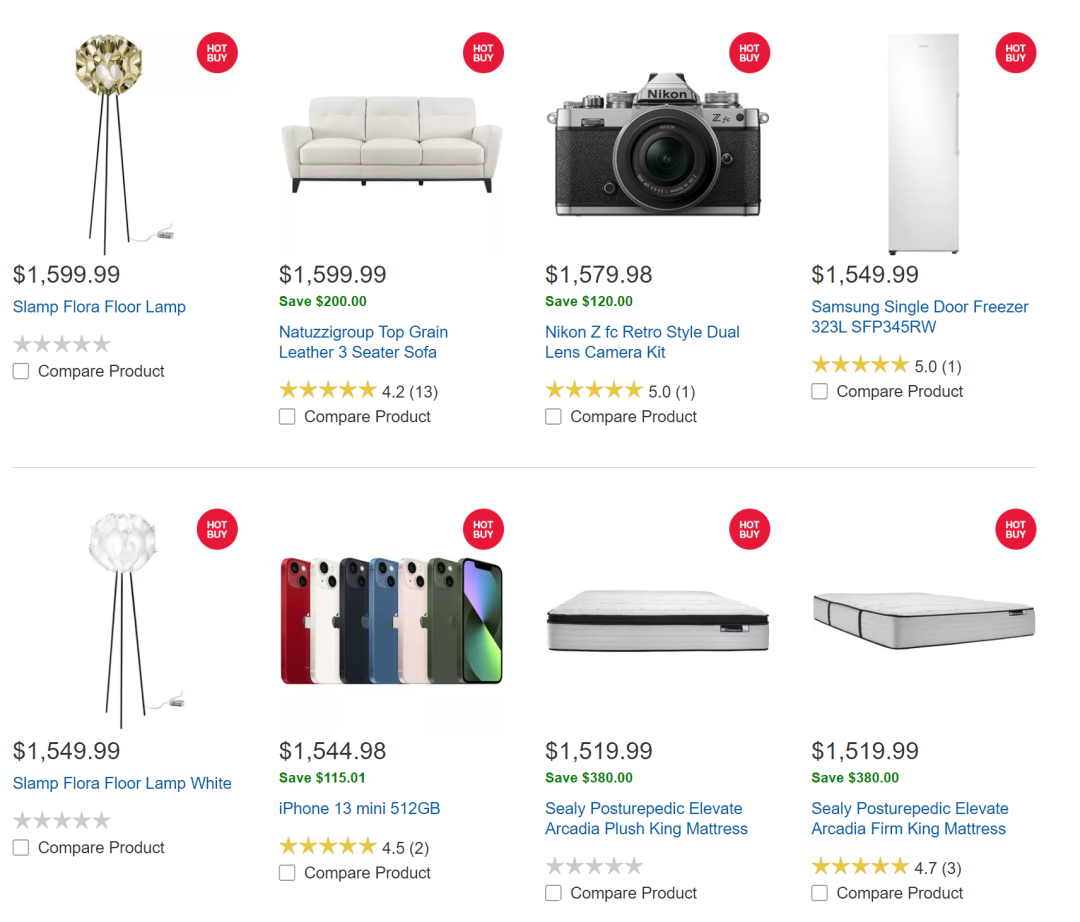This screenshot has width=1080, height=922.
Task: Click star rating of Natuzzigroup sofa
Action: coord(328,390)
